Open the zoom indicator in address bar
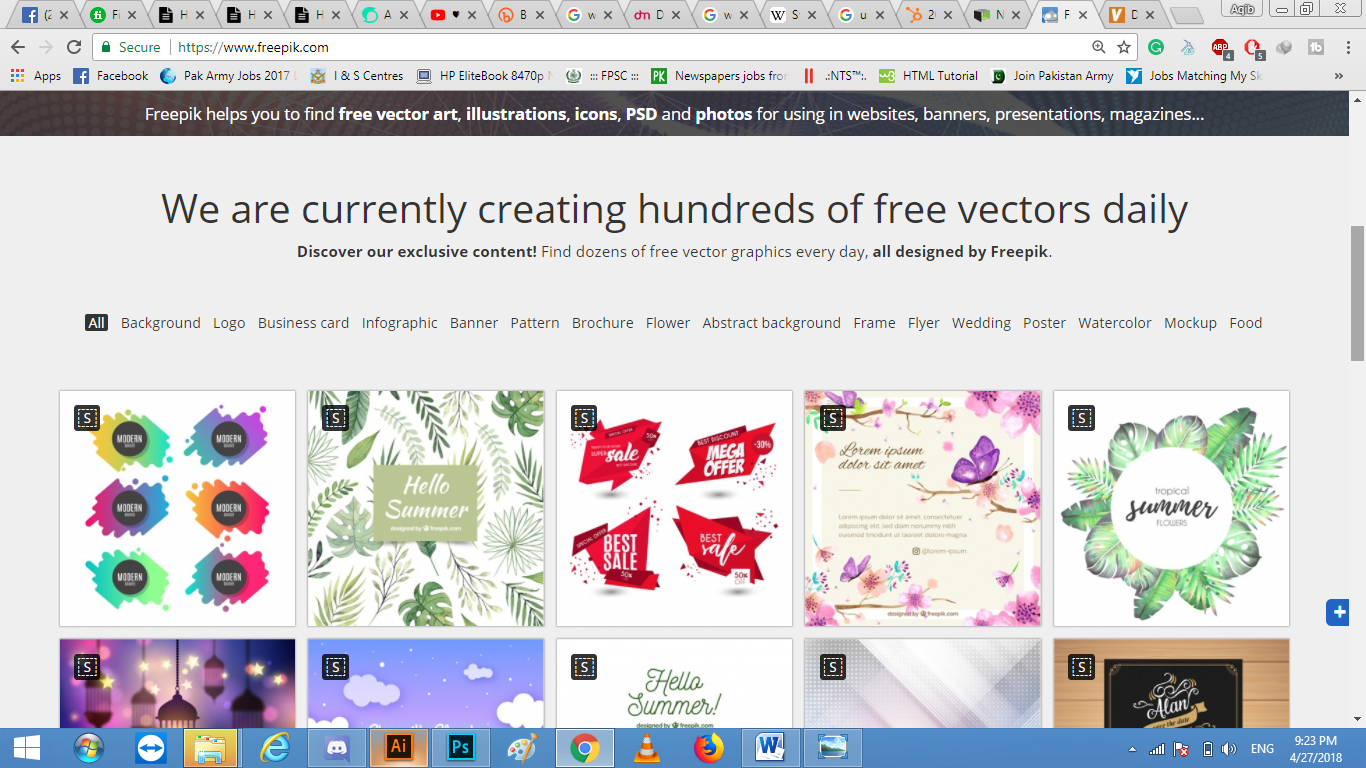Image resolution: width=1366 pixels, height=768 pixels. (x=1098, y=47)
